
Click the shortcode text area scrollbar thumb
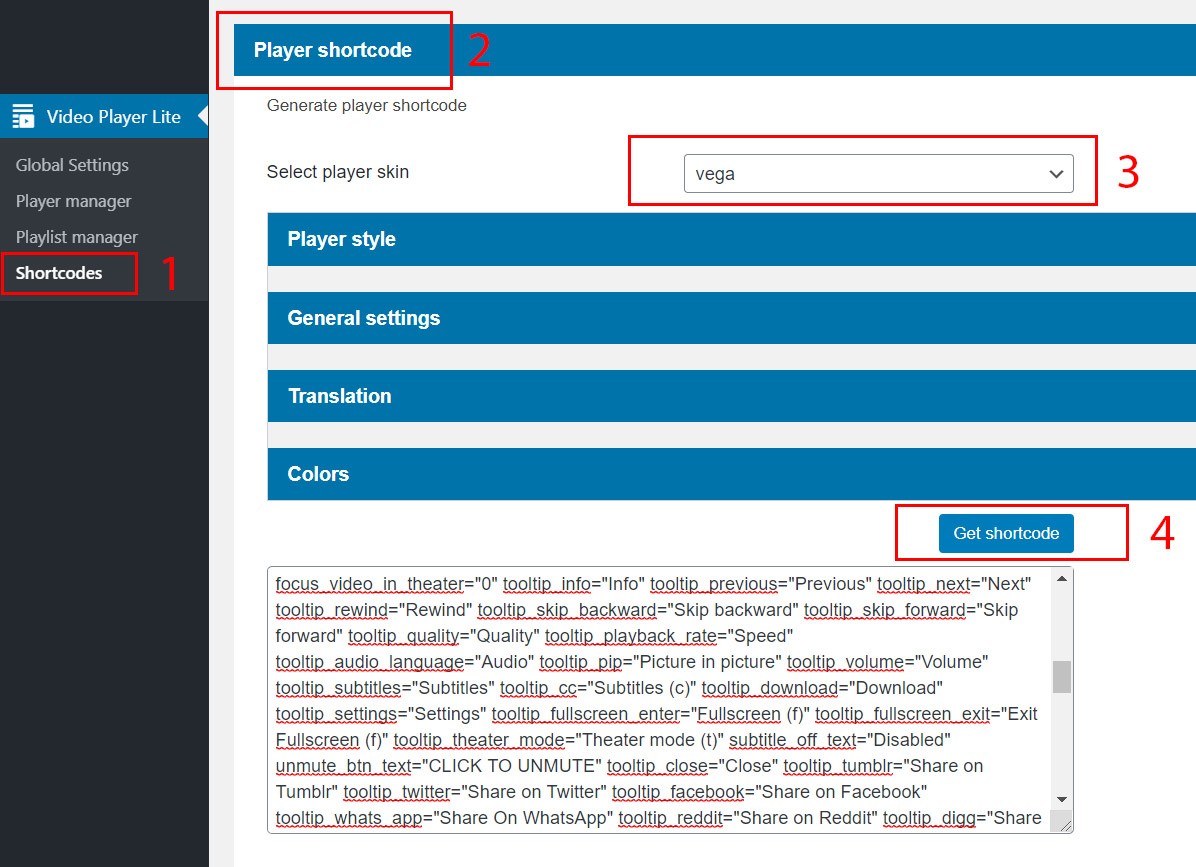coord(1062,677)
